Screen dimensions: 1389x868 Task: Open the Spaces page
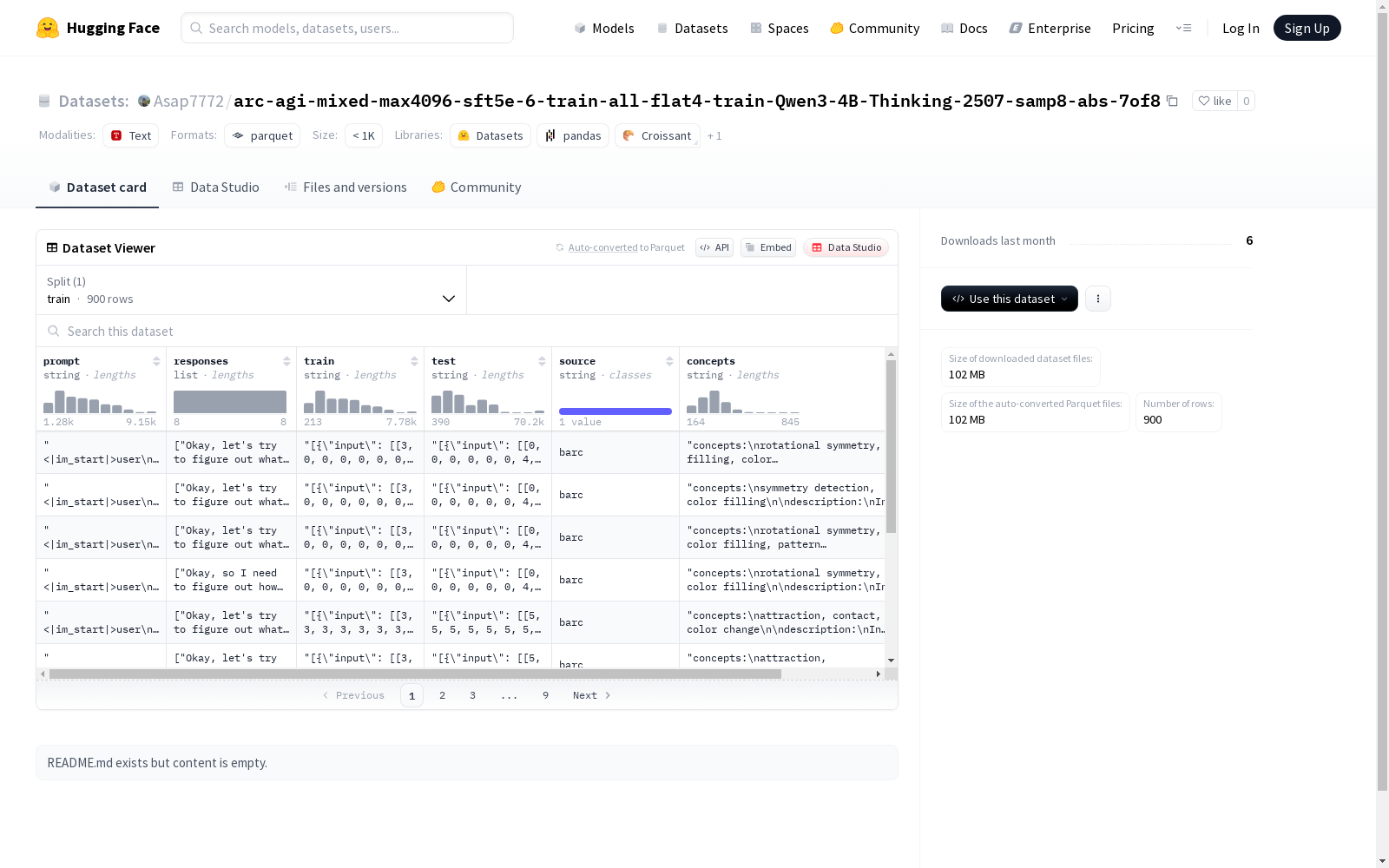coord(780,28)
